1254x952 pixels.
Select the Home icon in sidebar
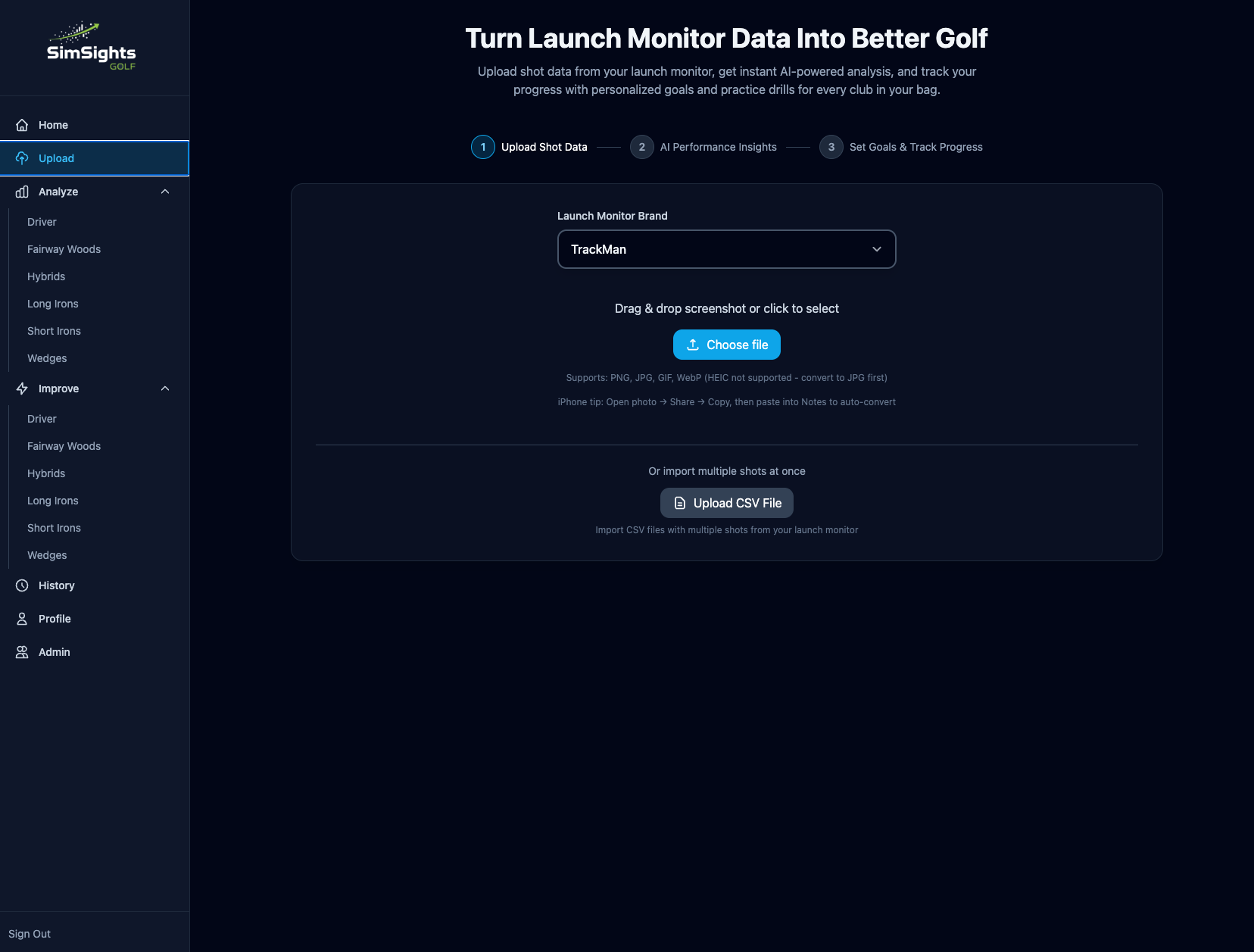(x=21, y=124)
